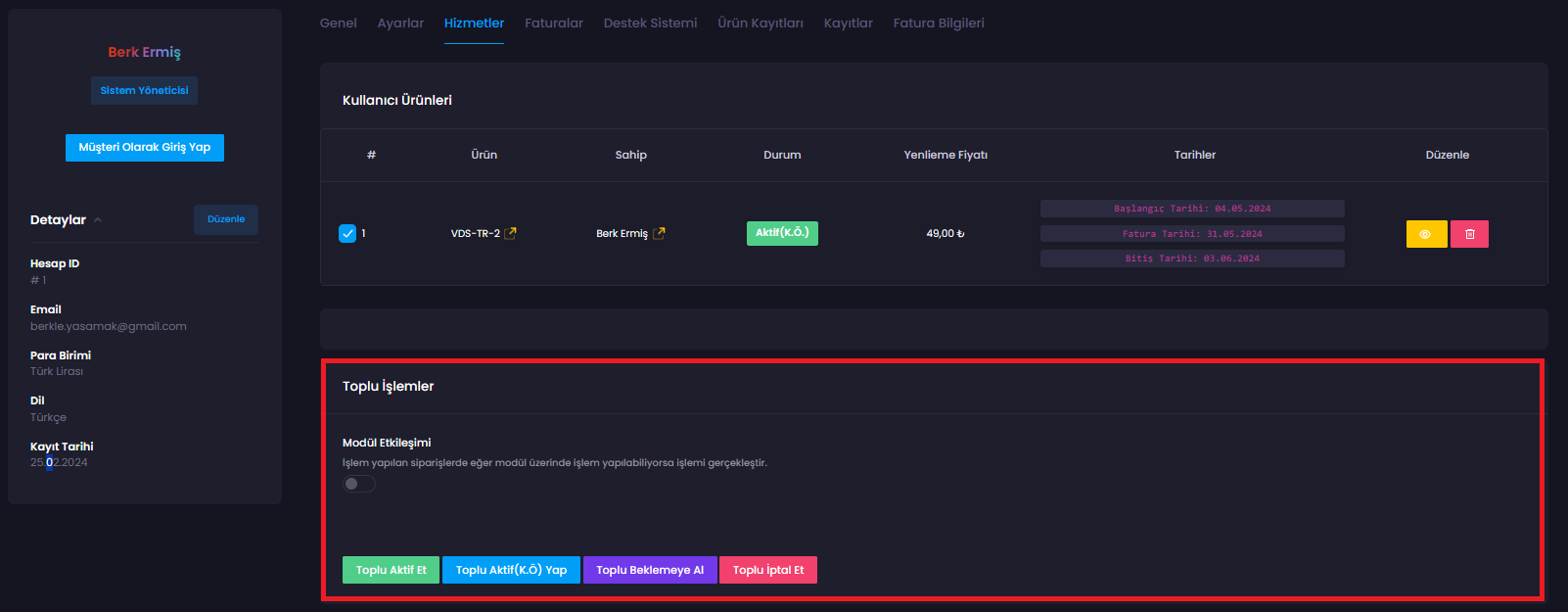Go to the Faturalar tab
This screenshot has height=612, width=1568.
pyautogui.click(x=554, y=24)
